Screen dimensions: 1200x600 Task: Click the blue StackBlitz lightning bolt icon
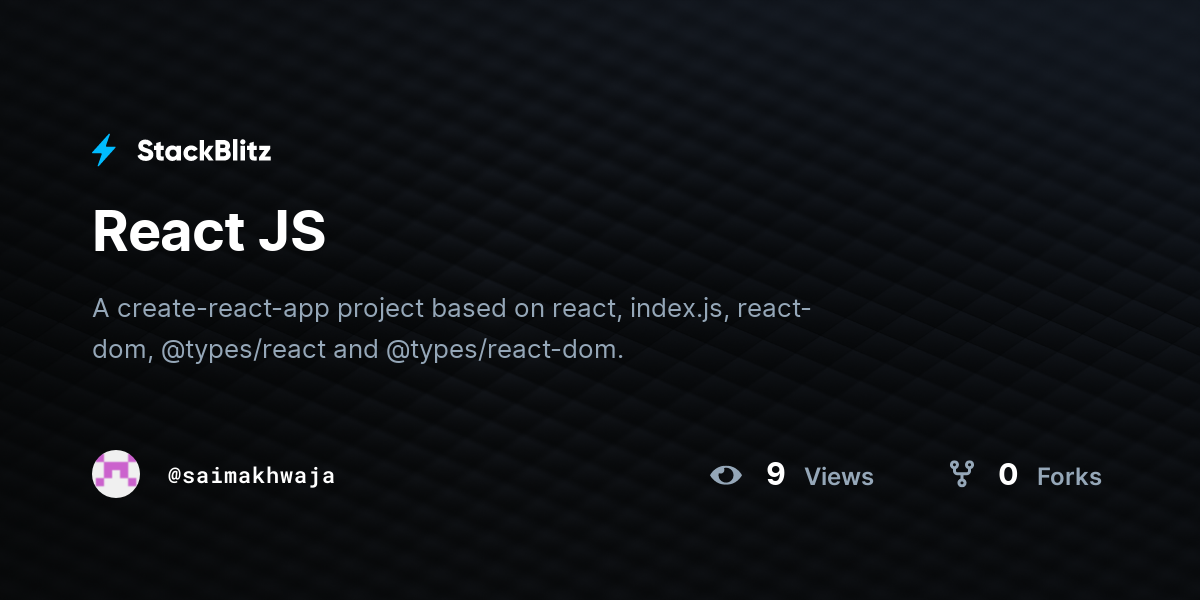tap(104, 150)
